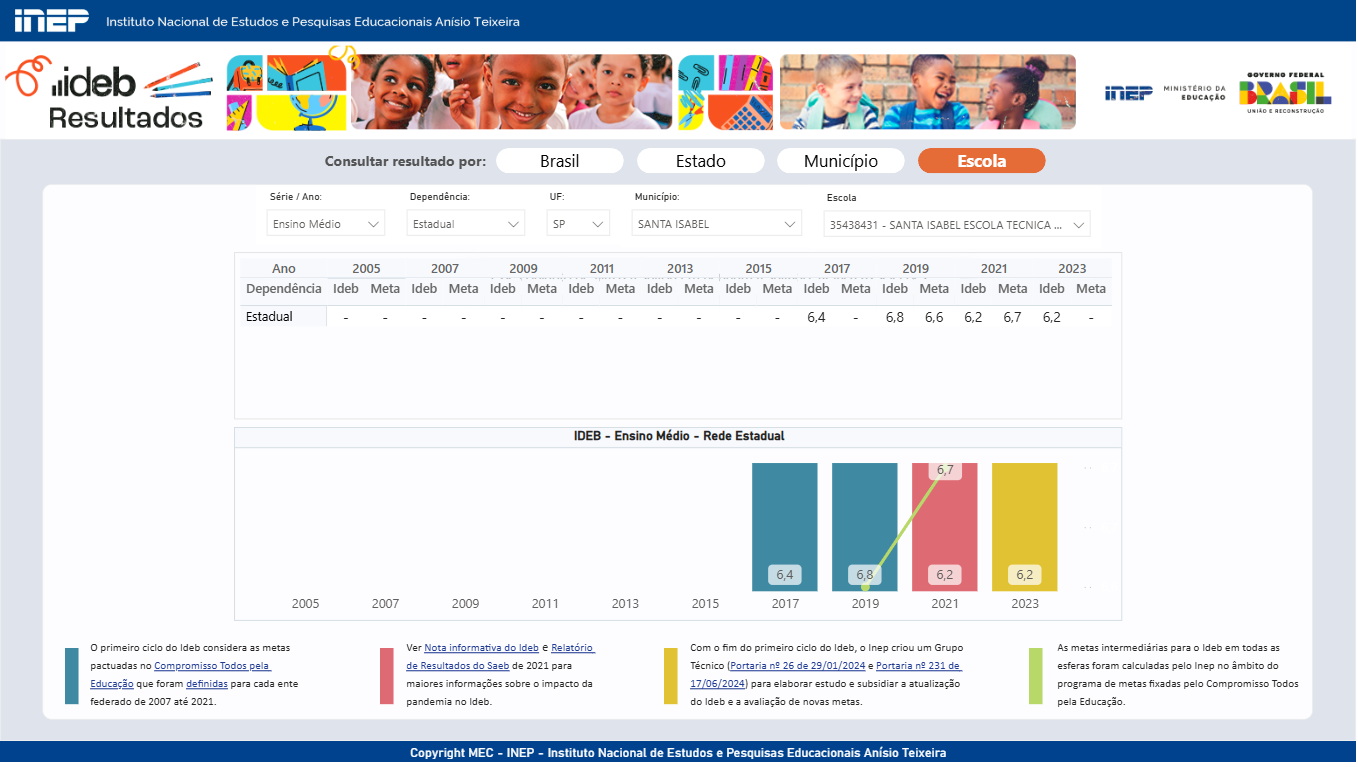Click the Ideb Resultados logo
1358x767 pixels.
pyautogui.click(x=110, y=95)
